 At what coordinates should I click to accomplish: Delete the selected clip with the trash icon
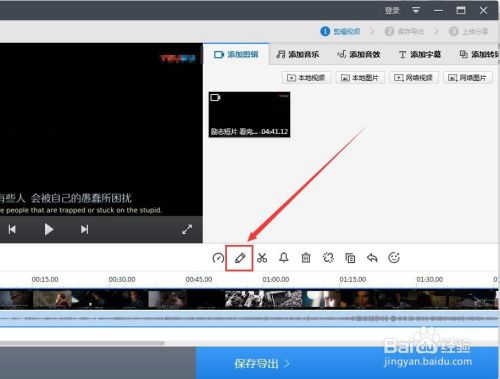point(306,258)
